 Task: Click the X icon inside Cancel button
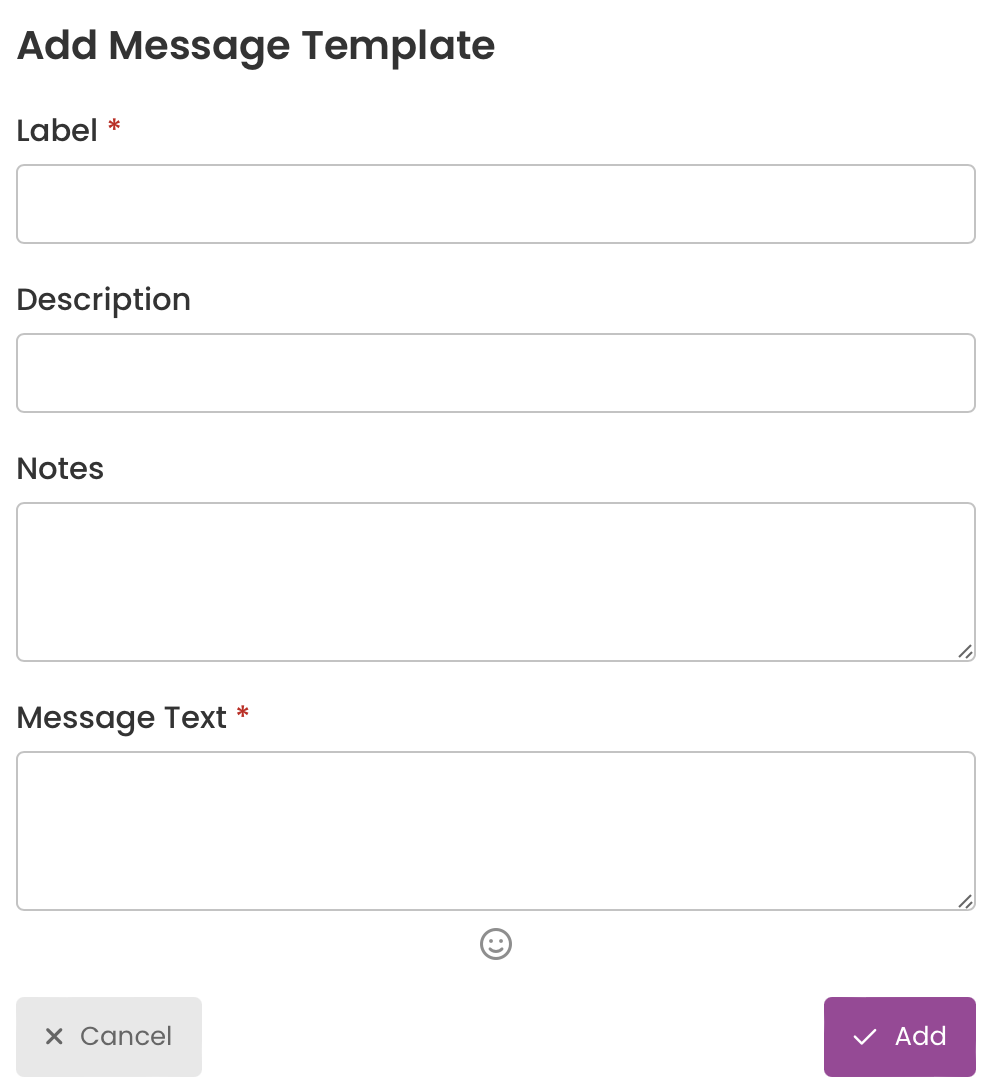tap(54, 1036)
